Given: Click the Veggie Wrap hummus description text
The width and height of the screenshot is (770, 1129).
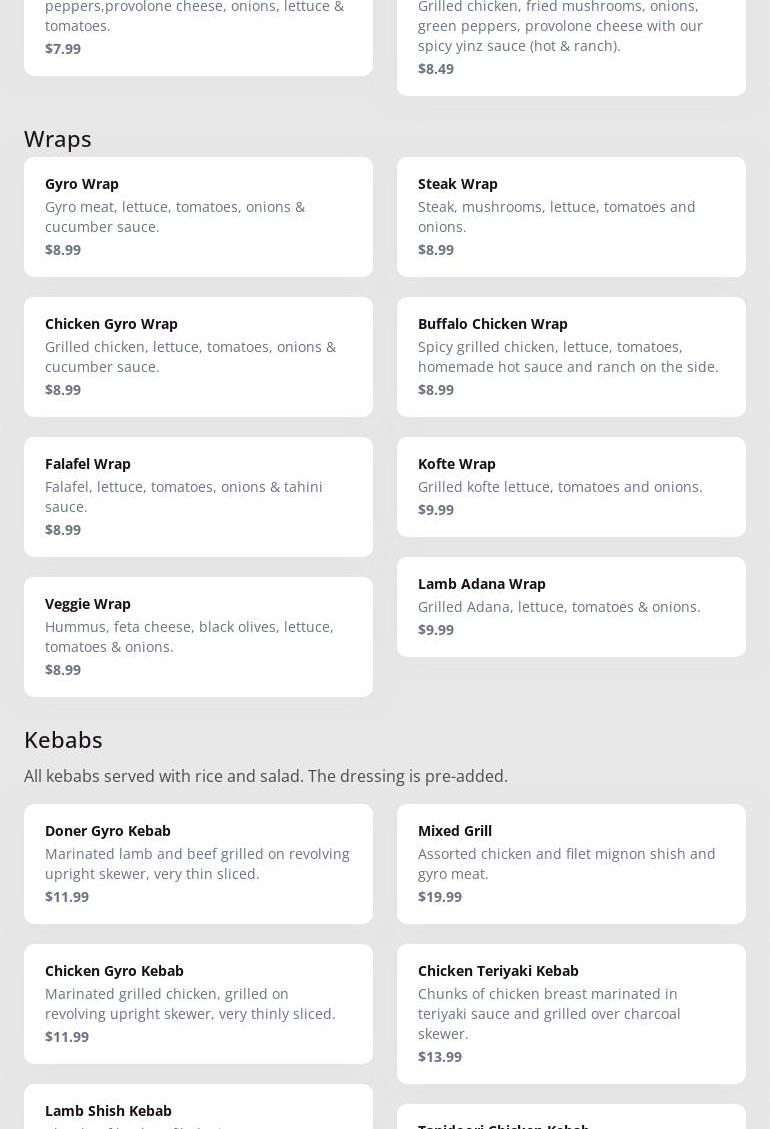Looking at the screenshot, I should click(189, 636).
